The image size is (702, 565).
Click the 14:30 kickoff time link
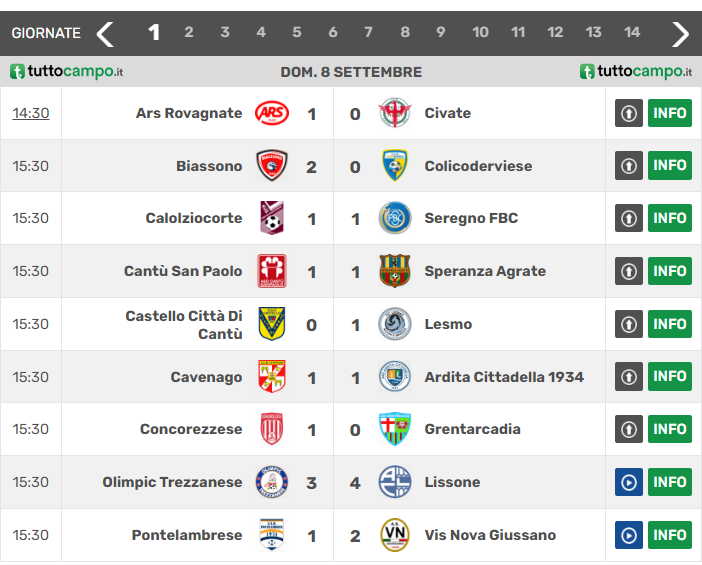pos(31,113)
